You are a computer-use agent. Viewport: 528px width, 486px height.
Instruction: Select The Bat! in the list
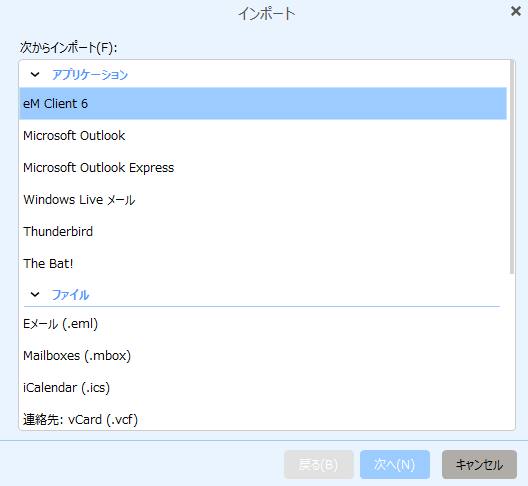point(263,263)
